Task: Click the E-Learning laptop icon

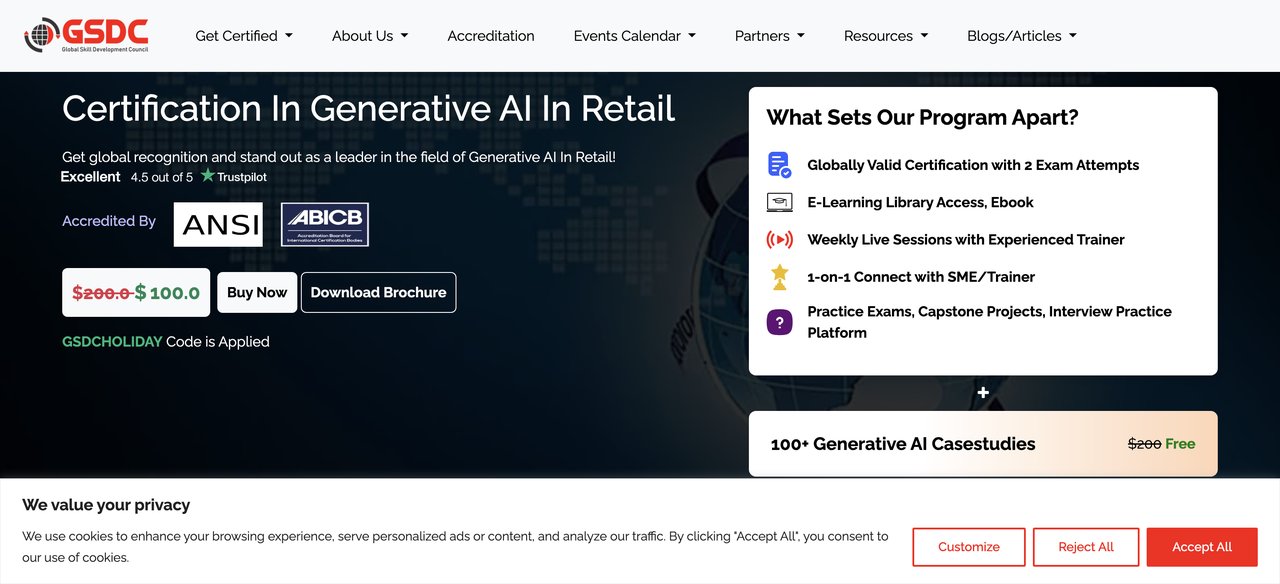Action: click(779, 202)
